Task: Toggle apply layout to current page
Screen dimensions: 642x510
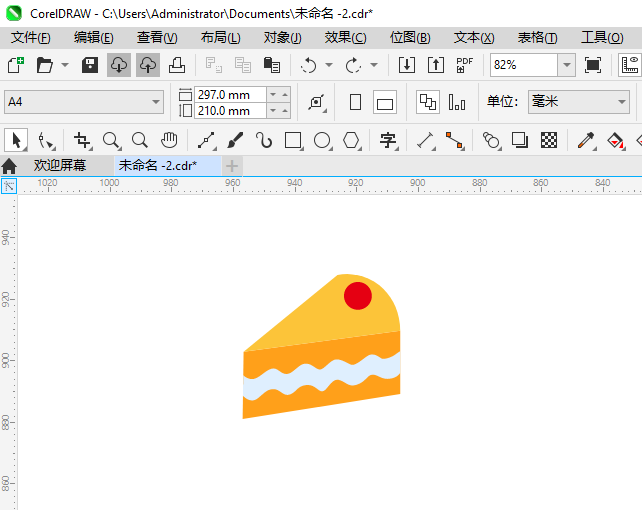Action: pyautogui.click(x=457, y=102)
